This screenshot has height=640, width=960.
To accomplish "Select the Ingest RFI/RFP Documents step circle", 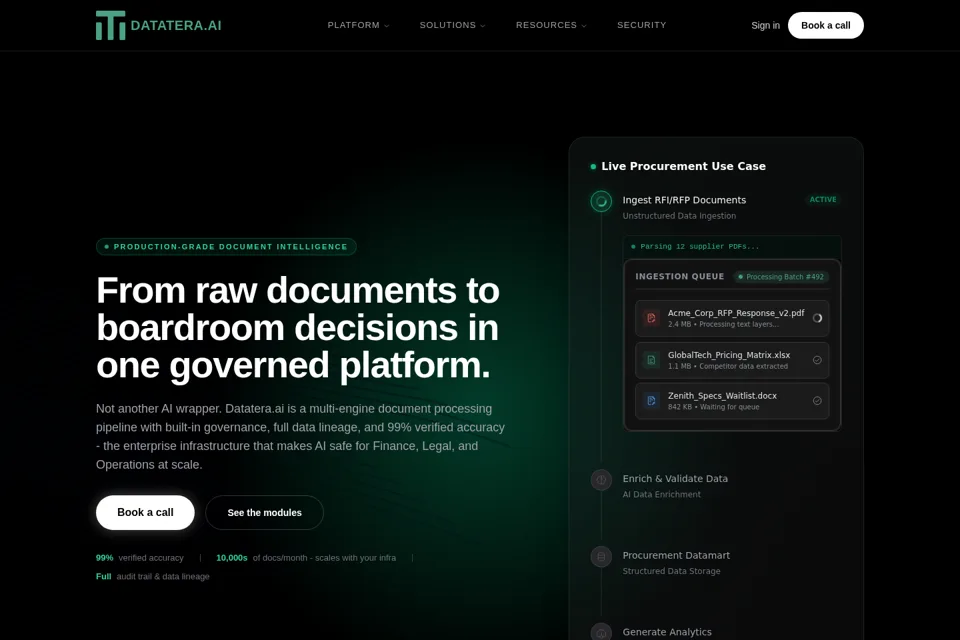I will click(x=601, y=201).
